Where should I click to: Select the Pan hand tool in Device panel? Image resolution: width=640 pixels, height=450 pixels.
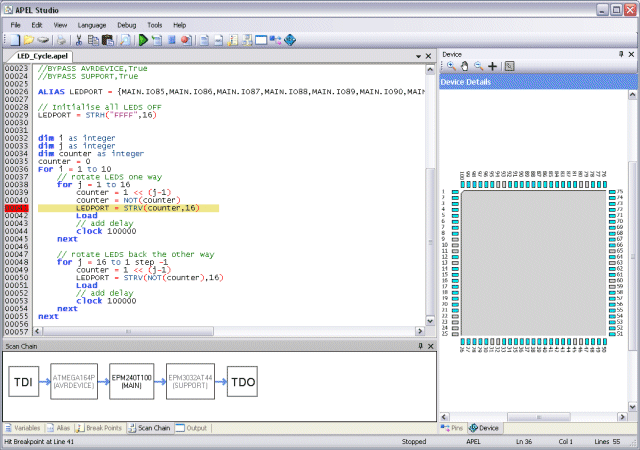pos(464,66)
